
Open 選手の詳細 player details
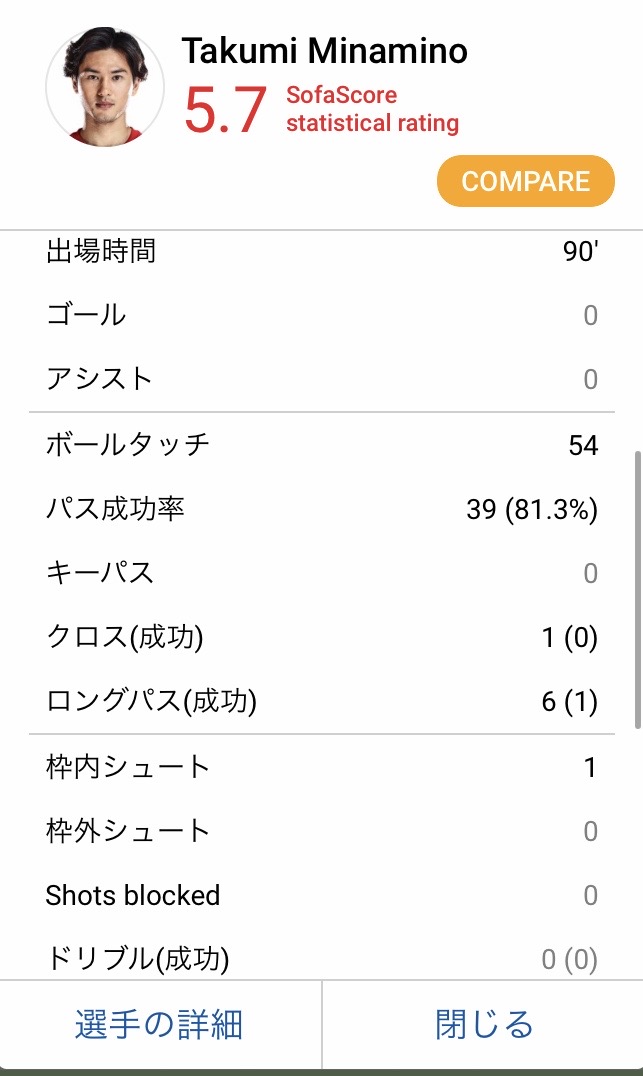pyautogui.click(x=159, y=1025)
